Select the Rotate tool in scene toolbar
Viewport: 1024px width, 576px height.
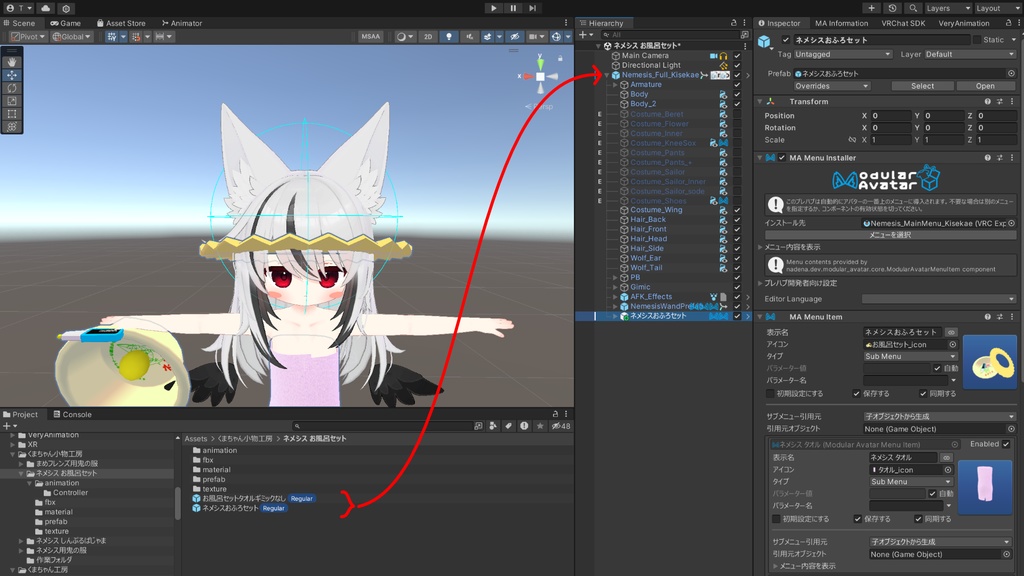[x=12, y=88]
